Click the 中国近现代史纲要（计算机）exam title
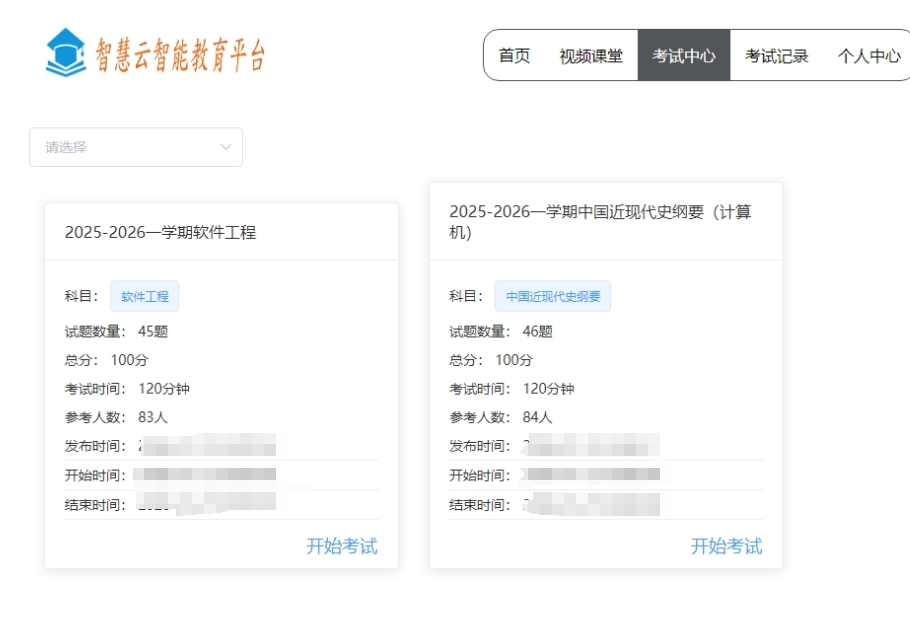910x617 pixels. 600,222
